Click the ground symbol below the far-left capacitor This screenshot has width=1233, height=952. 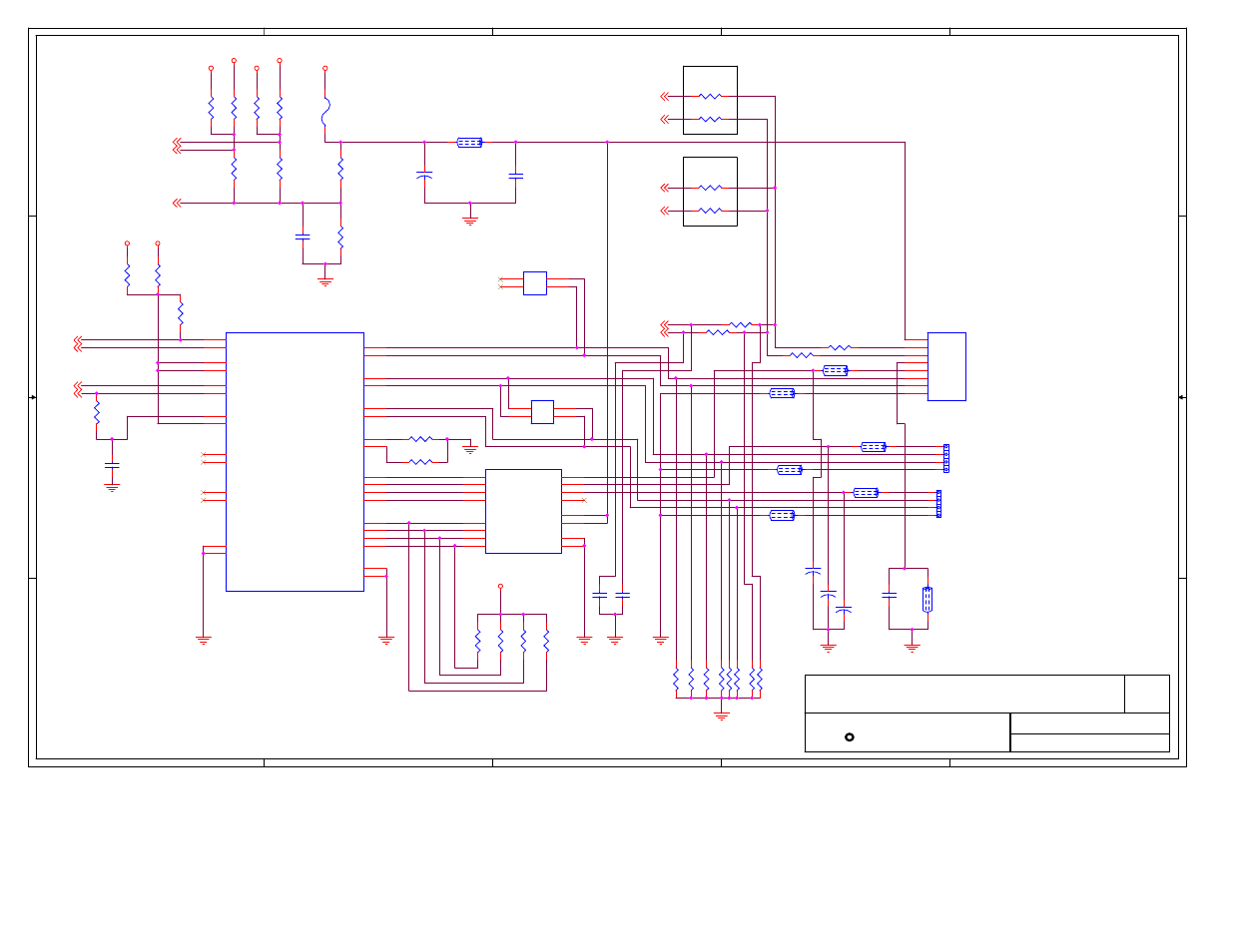tap(112, 487)
